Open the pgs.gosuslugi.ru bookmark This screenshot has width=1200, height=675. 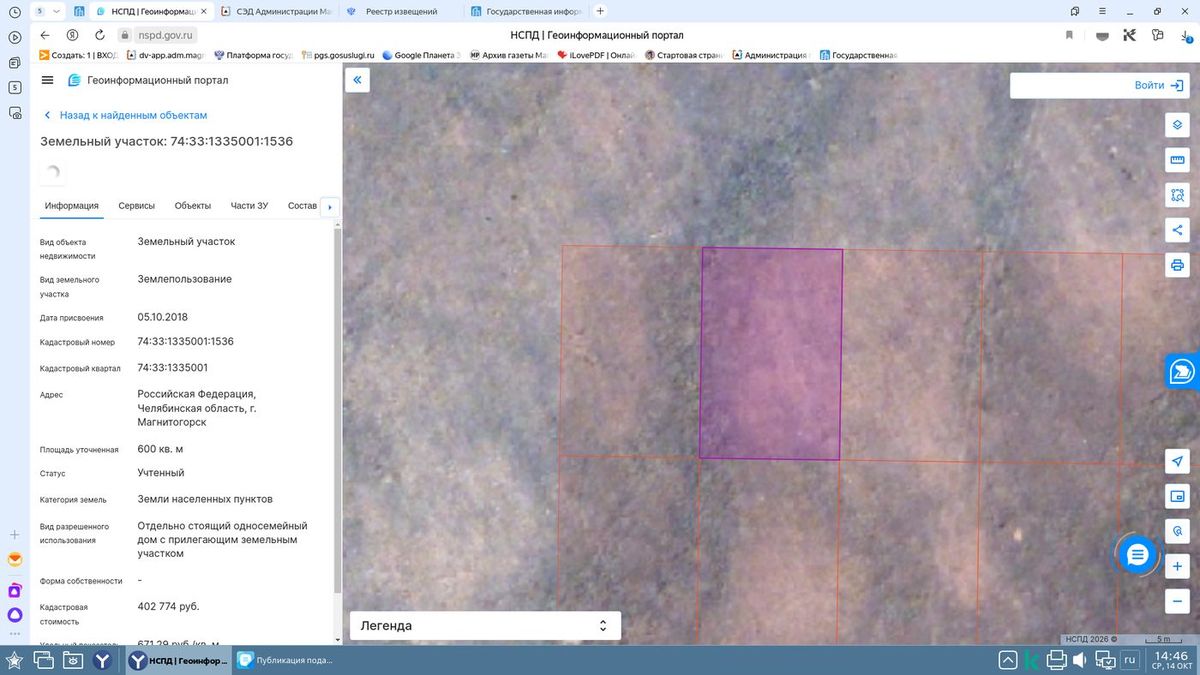[340, 55]
